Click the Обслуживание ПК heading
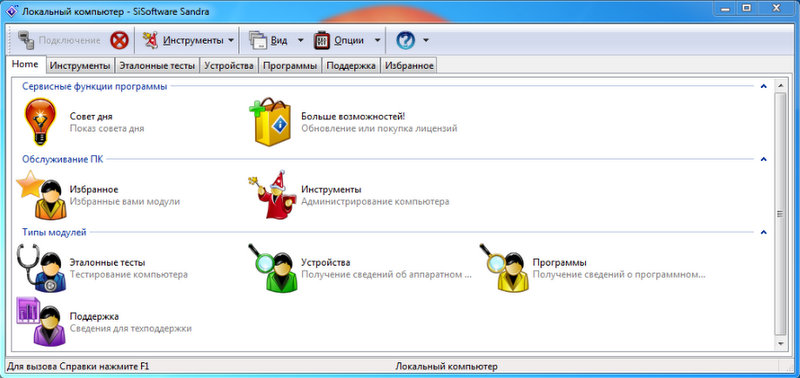The height and width of the screenshot is (378, 800). coord(62,159)
